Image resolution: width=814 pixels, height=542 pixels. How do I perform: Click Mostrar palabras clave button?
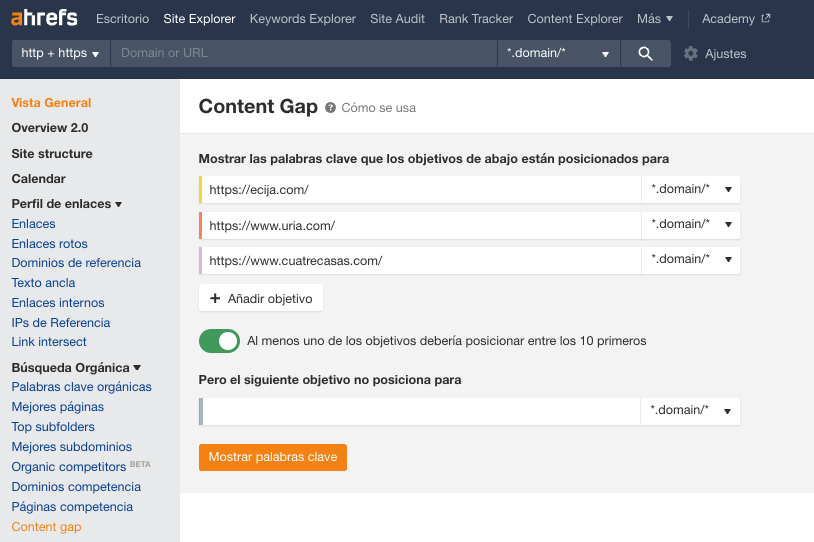(x=273, y=457)
